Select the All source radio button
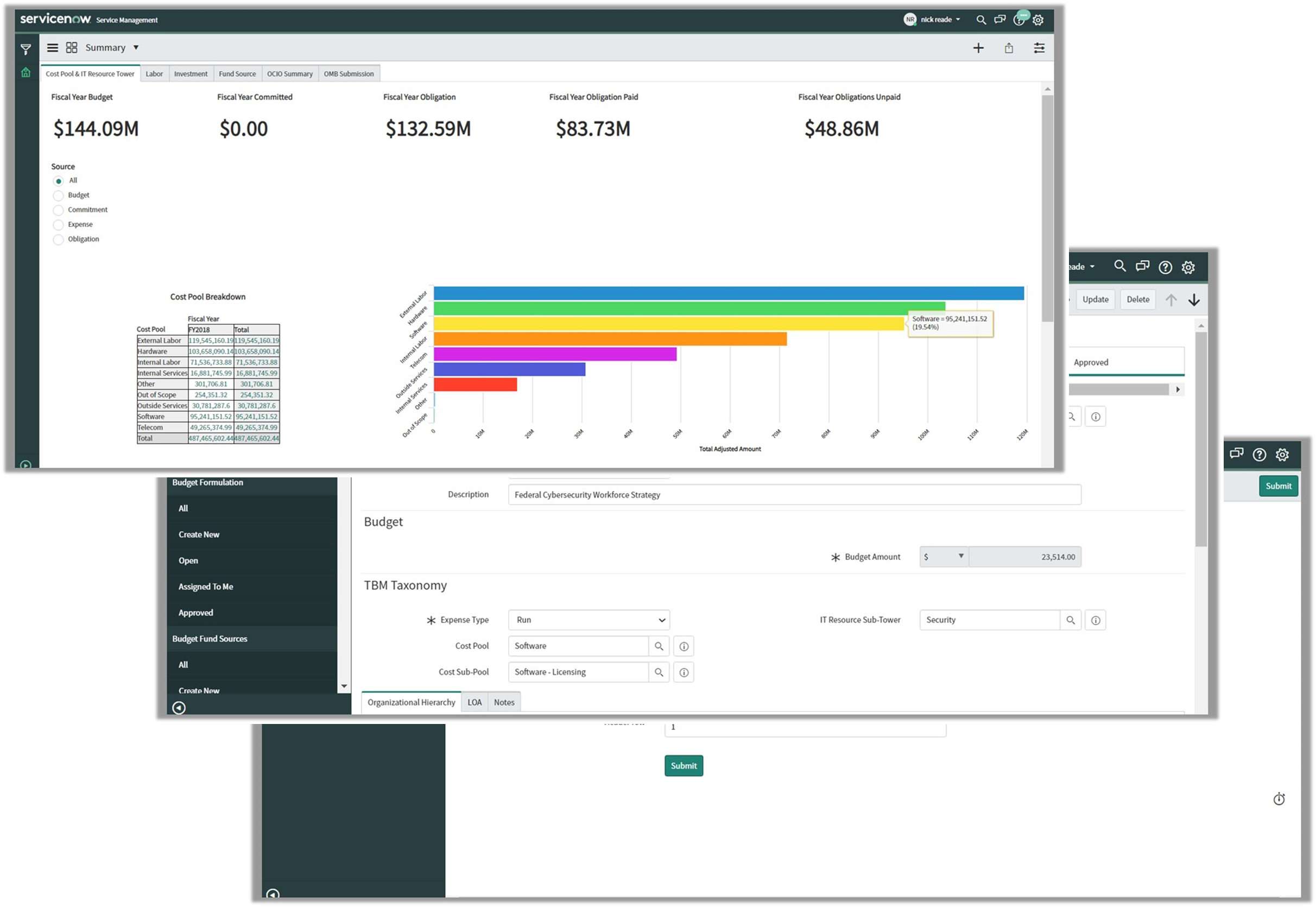 point(58,181)
